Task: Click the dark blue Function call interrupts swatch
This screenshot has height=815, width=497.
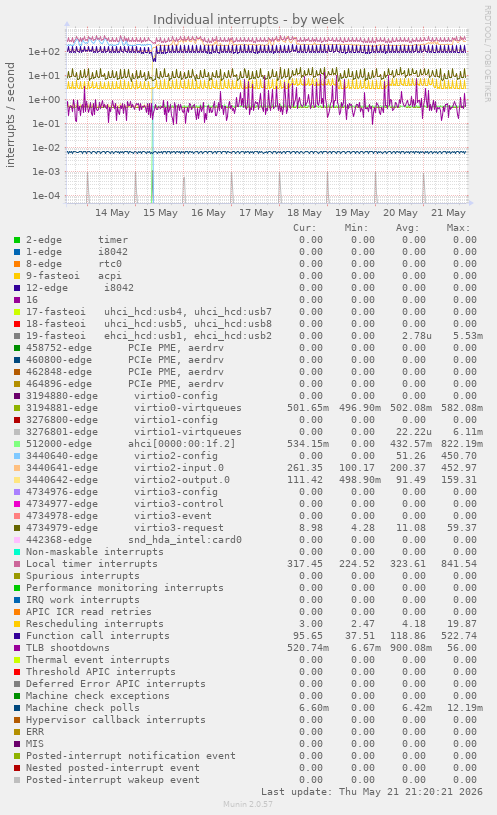Action: click(x=17, y=636)
